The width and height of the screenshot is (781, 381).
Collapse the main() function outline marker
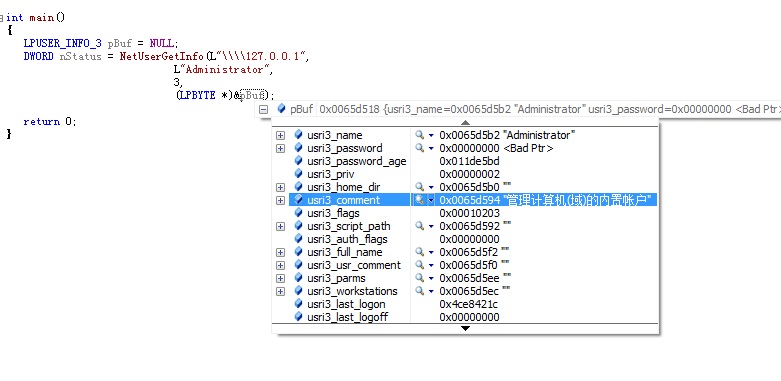click(x=1, y=17)
